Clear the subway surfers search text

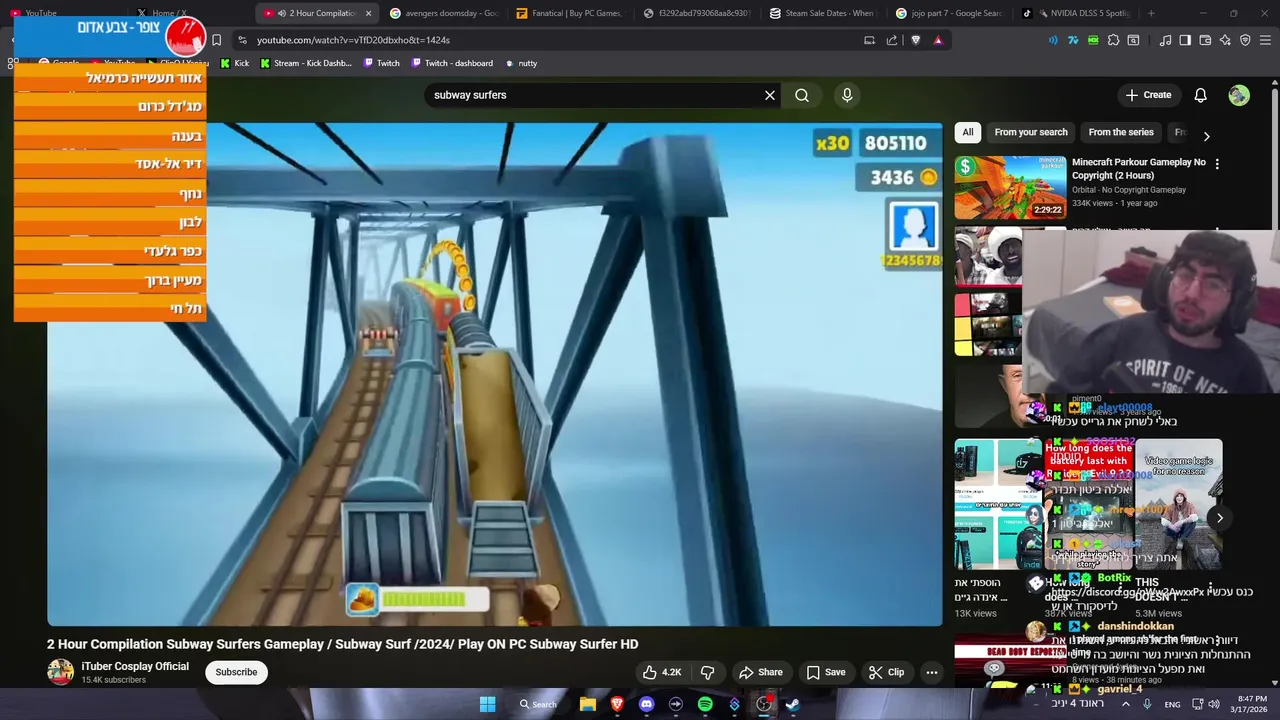(x=770, y=95)
